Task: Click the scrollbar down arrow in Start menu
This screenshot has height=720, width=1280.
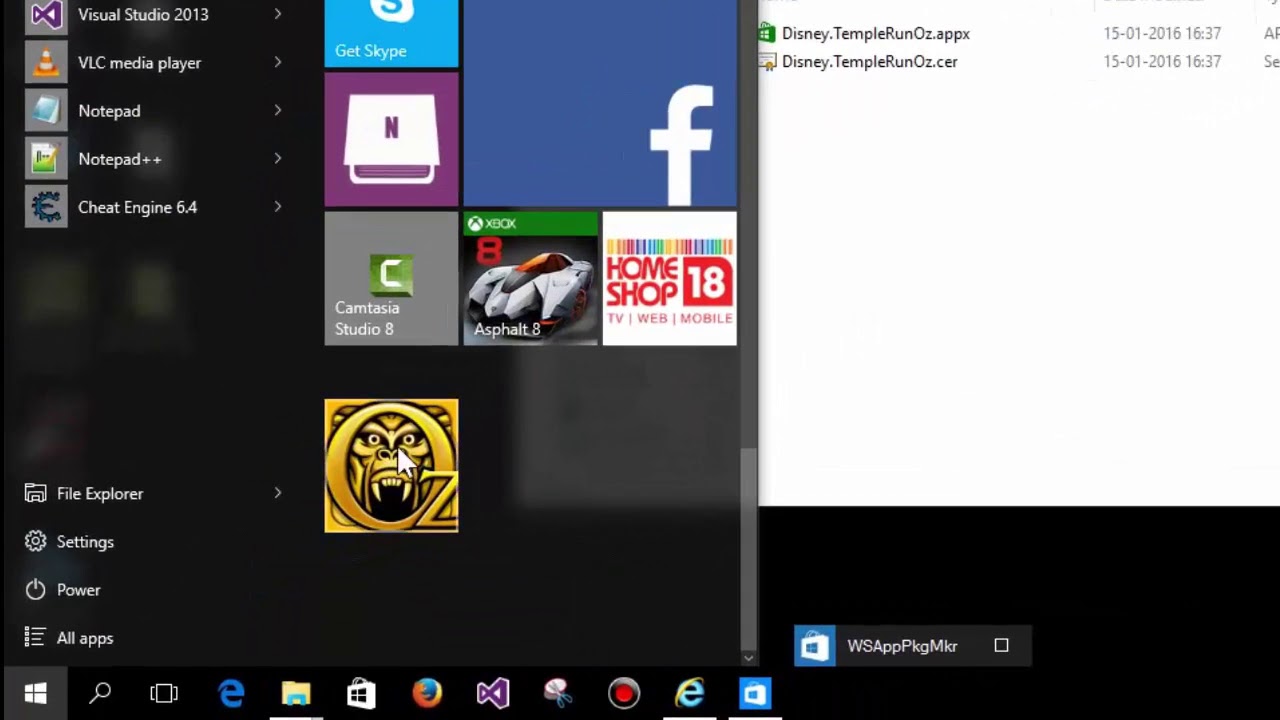Action: pyautogui.click(x=748, y=658)
